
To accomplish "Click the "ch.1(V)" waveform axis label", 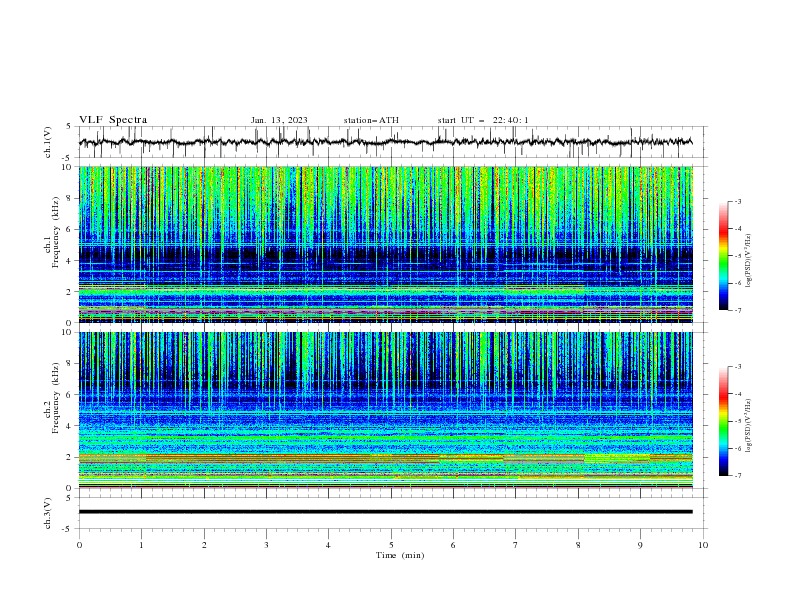I will [x=48, y=142].
